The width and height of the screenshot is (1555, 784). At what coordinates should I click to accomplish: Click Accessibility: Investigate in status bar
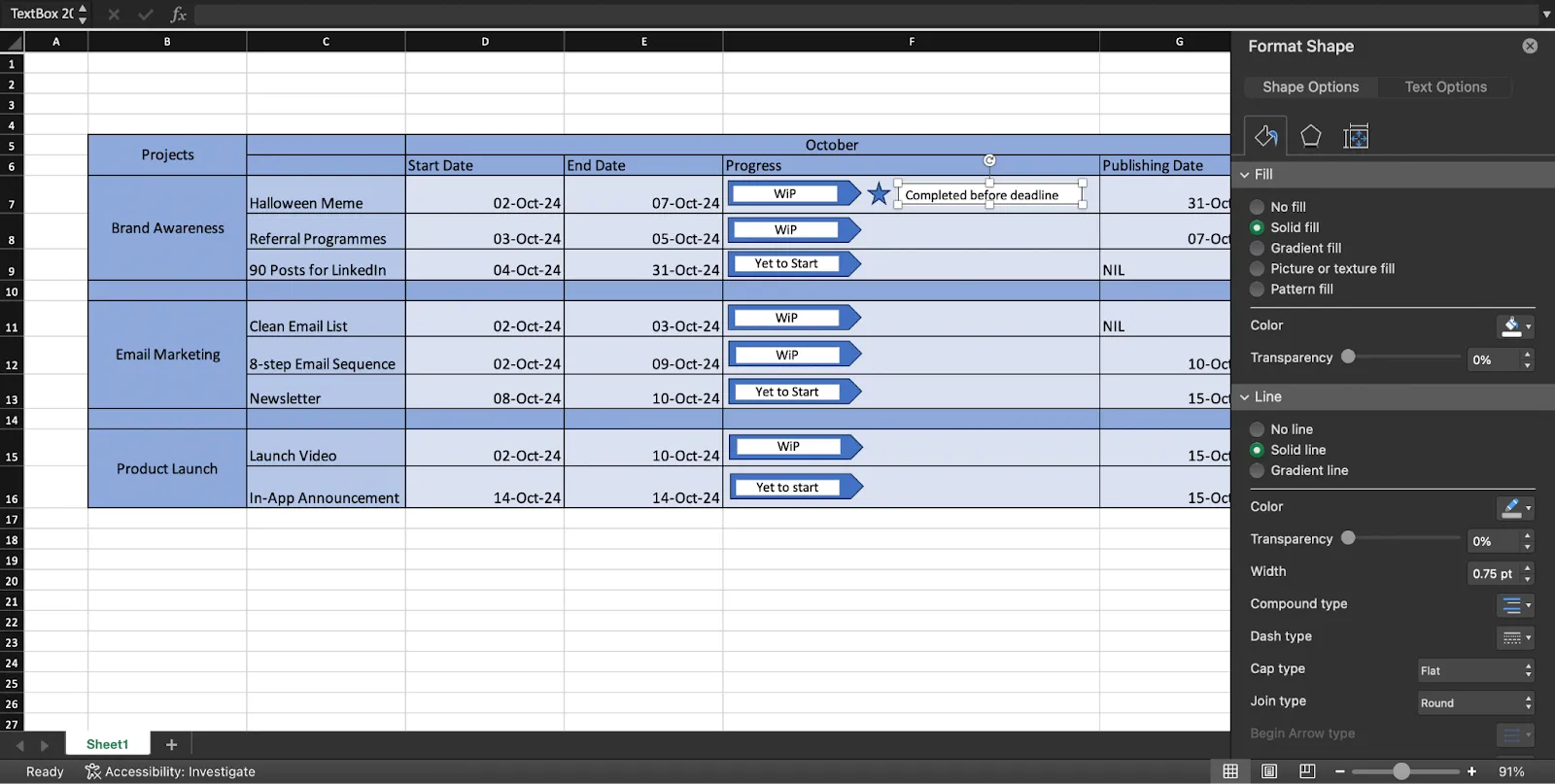(170, 771)
